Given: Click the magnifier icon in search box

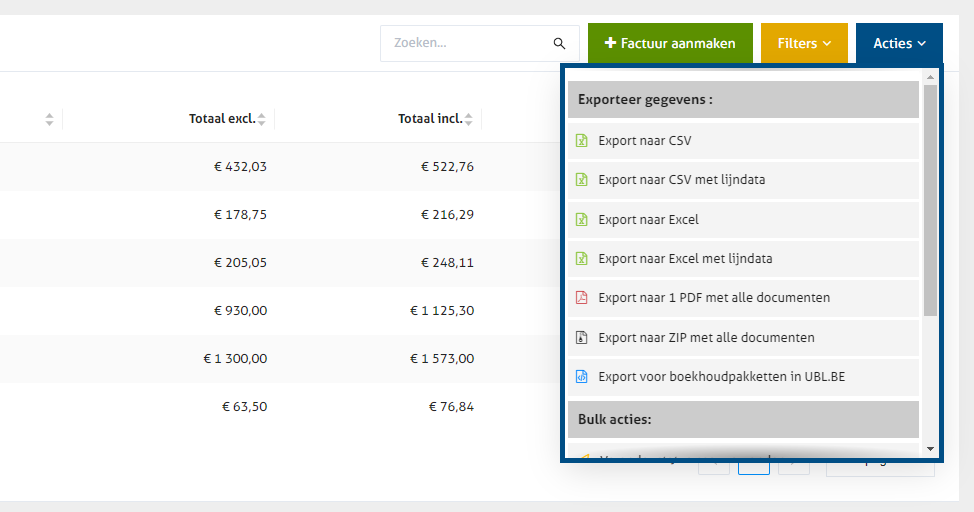Looking at the screenshot, I should pos(559,44).
